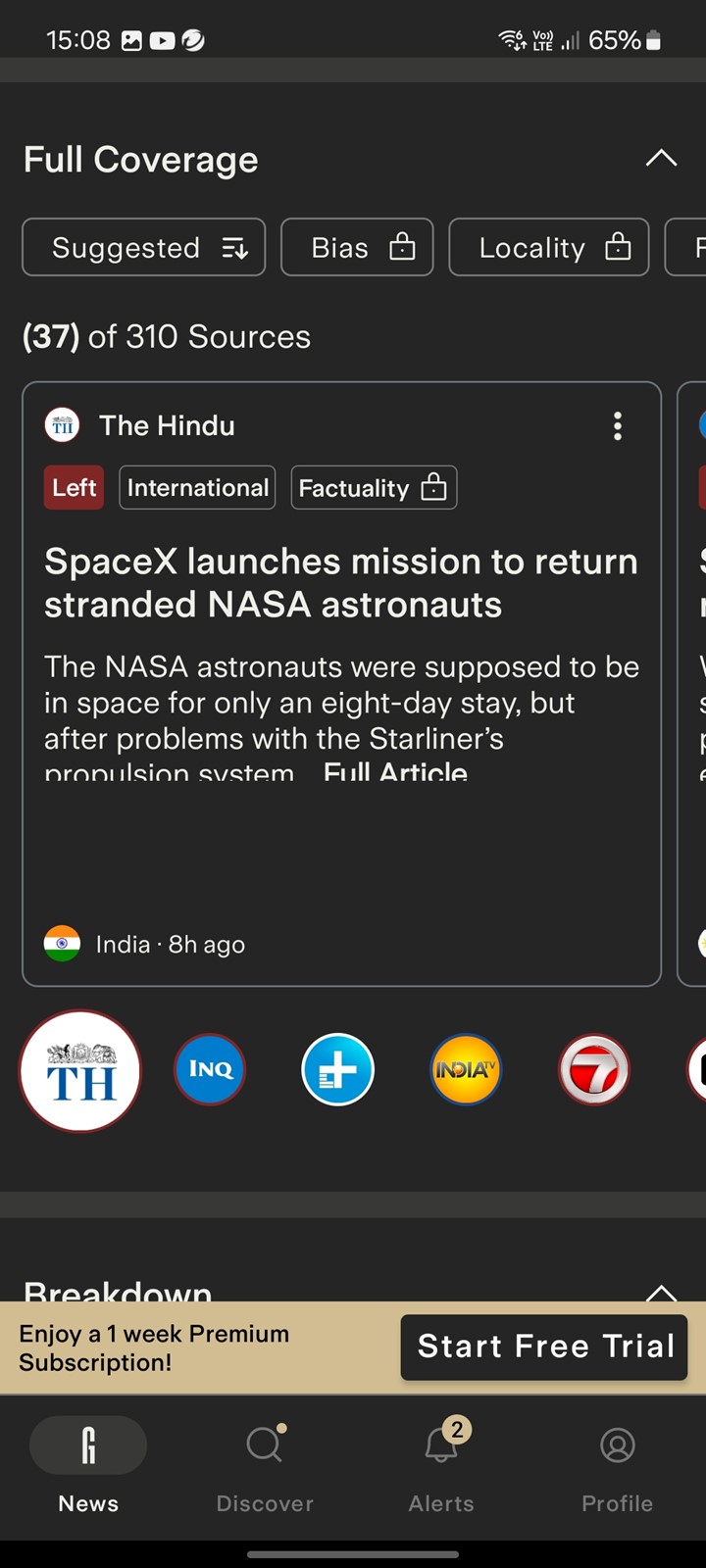Screen dimensions: 706x1568
Task: Tap the battery status icon
Action: tap(654, 40)
